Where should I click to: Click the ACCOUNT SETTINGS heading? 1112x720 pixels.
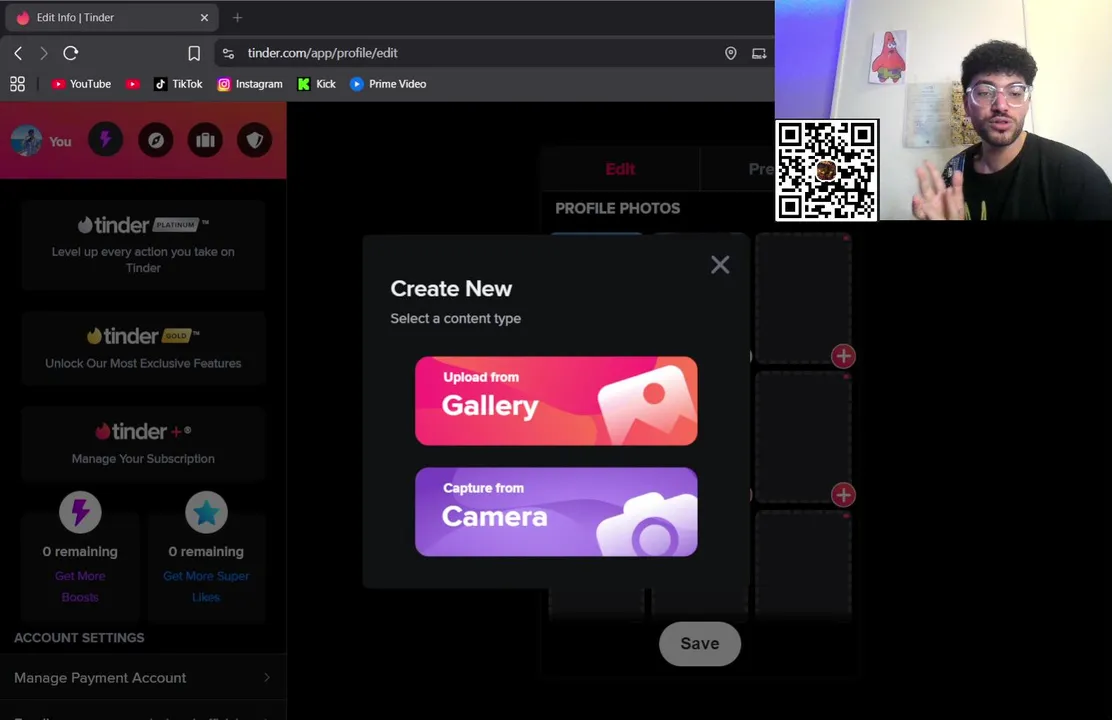click(79, 638)
